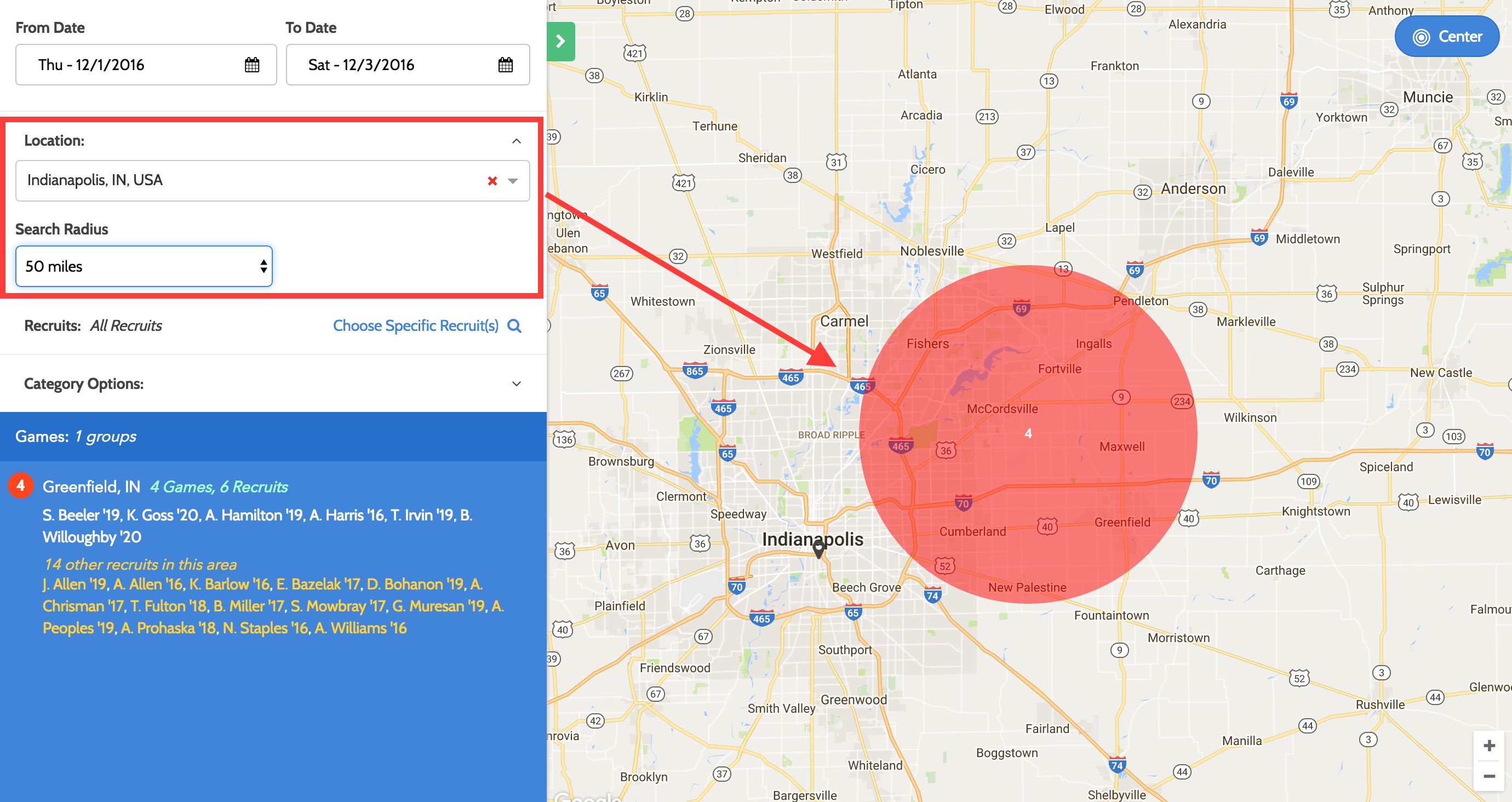Open the Search Radius 50 miles dropdown
Viewport: 1512px width, 802px height.
[x=144, y=267]
